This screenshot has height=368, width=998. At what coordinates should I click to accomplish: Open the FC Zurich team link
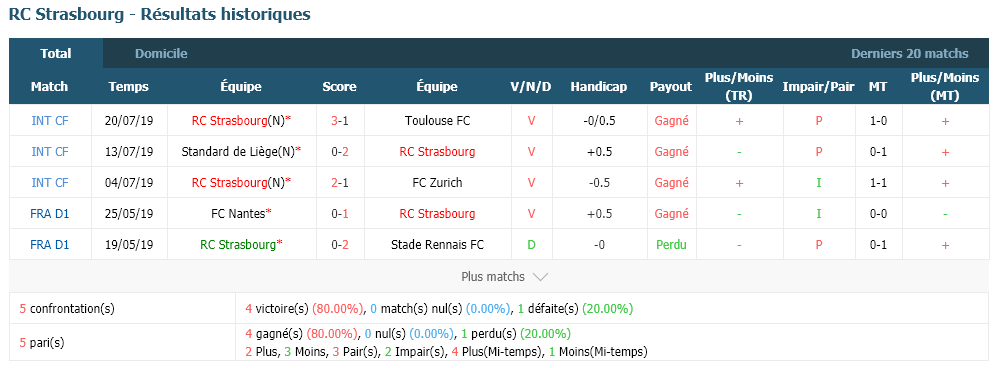click(x=437, y=182)
